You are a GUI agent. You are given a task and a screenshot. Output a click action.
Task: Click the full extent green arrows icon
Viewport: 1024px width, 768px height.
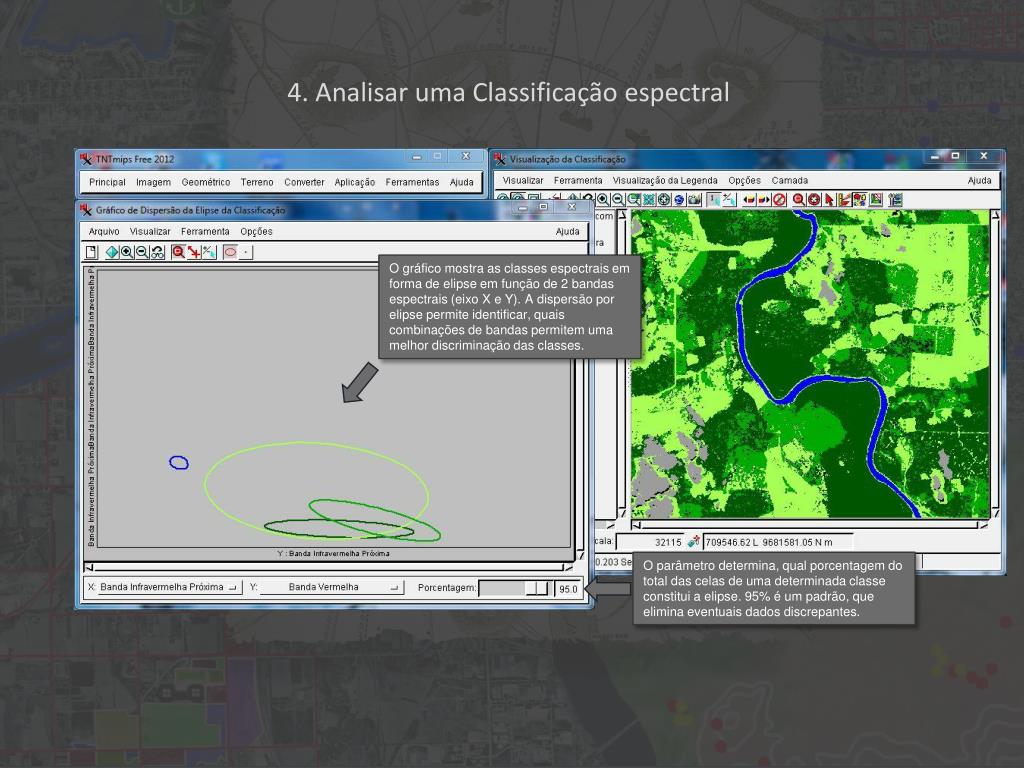[x=648, y=200]
